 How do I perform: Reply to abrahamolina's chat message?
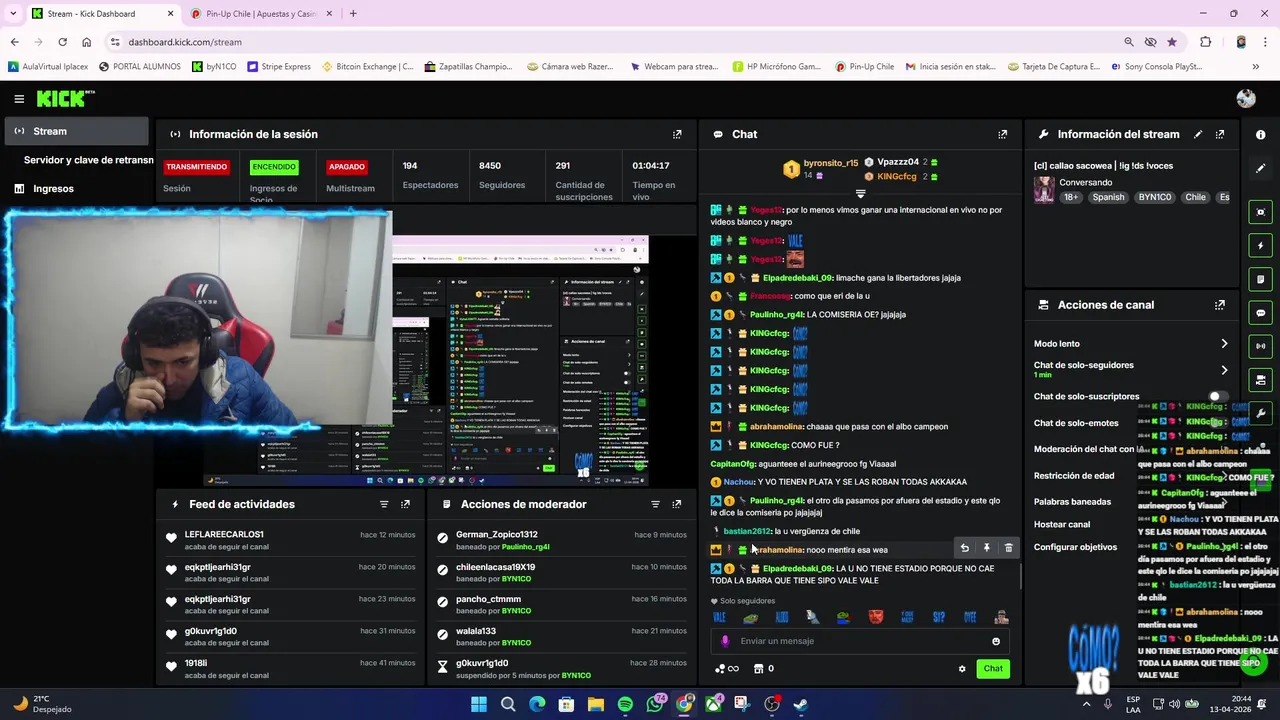[x=964, y=548]
